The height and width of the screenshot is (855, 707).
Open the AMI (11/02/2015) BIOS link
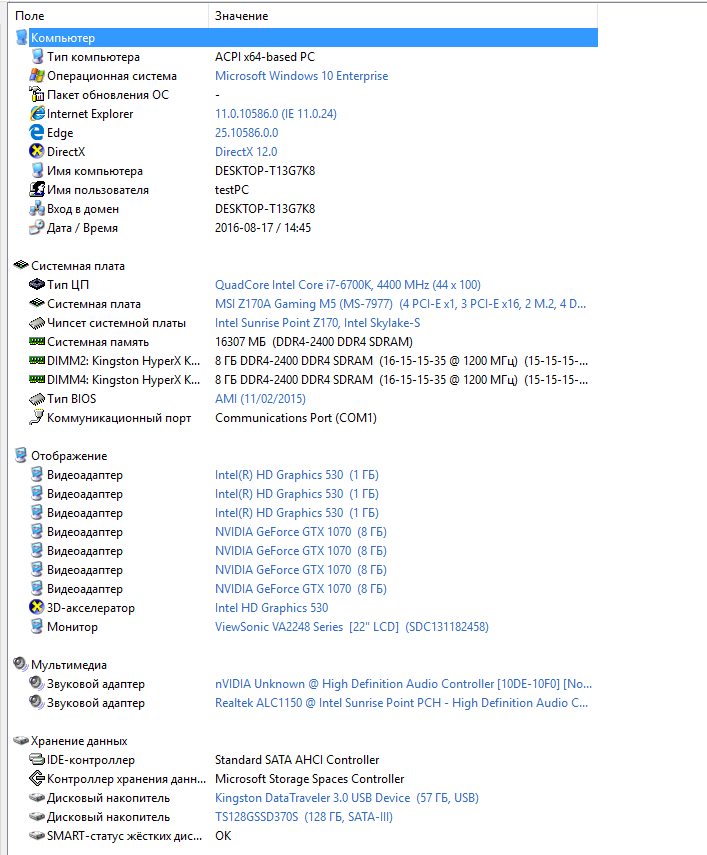pyautogui.click(x=260, y=399)
